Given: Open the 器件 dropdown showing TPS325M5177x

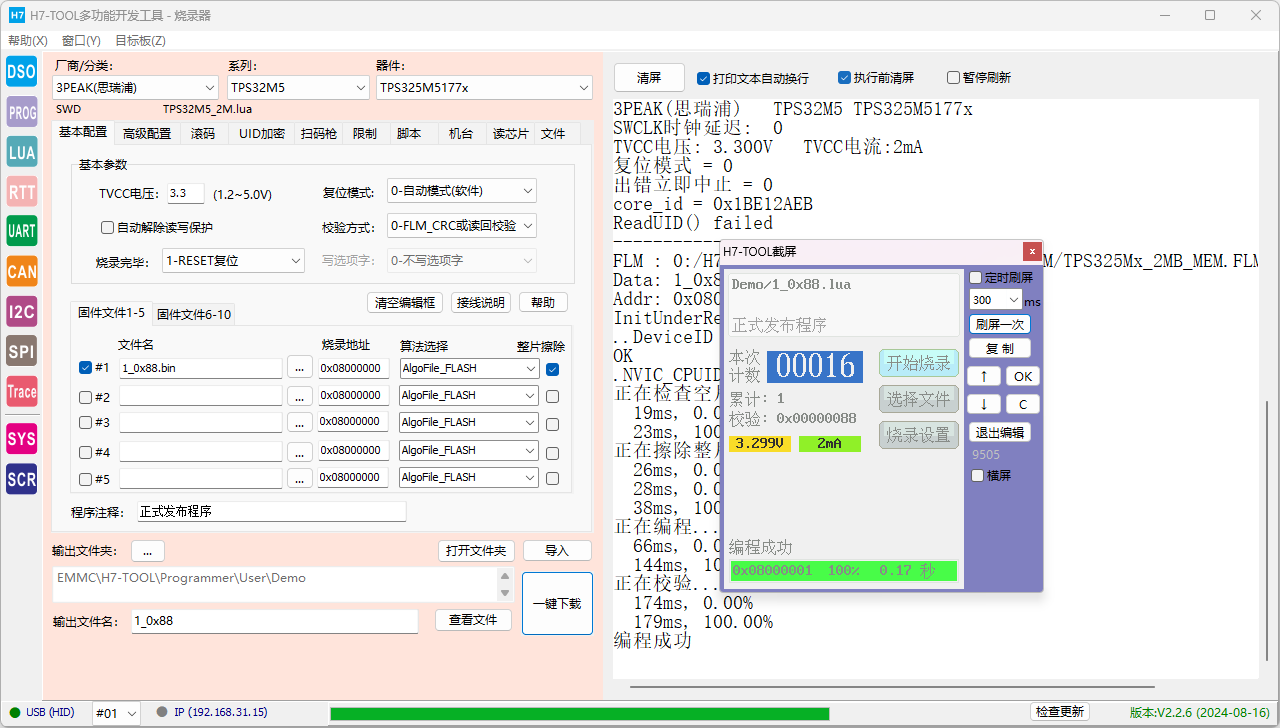Looking at the screenshot, I should [484, 88].
